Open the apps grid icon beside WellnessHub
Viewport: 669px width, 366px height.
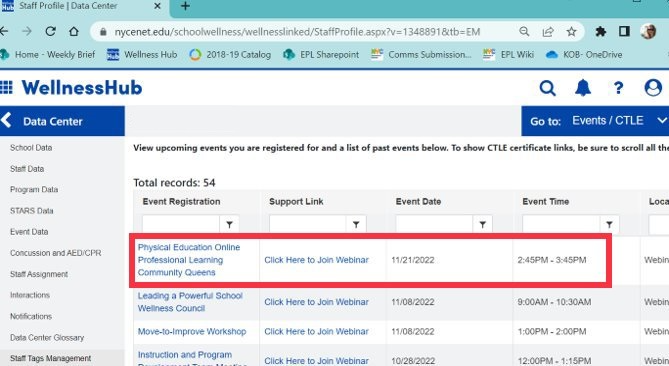coord(6,87)
